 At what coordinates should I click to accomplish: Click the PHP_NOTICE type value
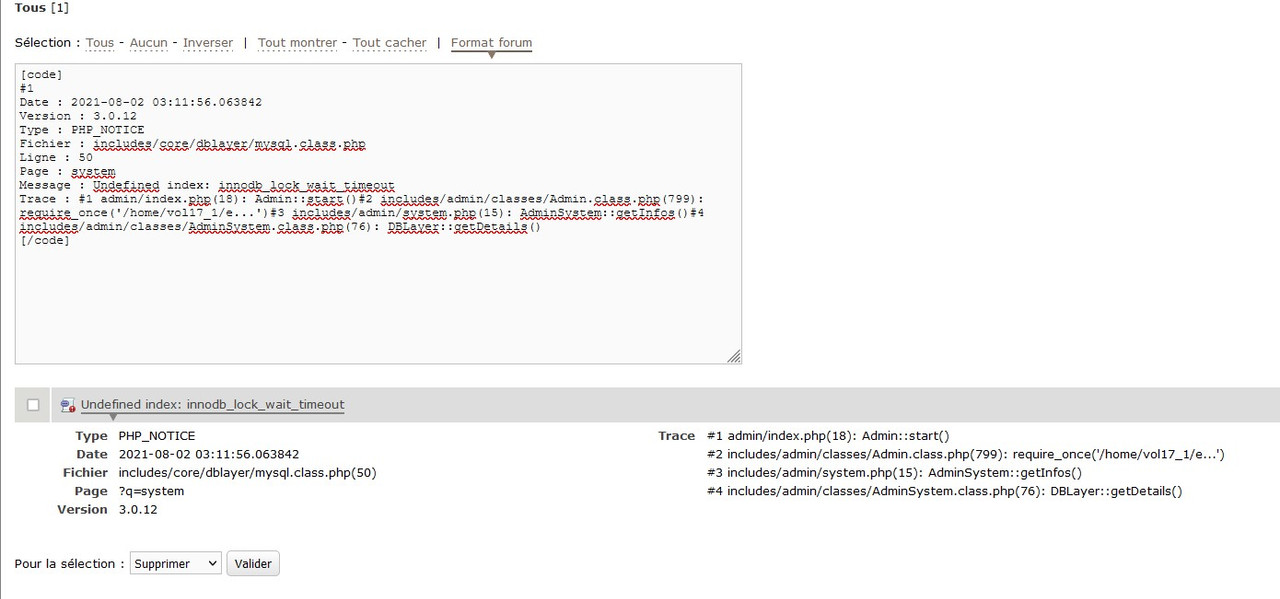tap(157, 436)
